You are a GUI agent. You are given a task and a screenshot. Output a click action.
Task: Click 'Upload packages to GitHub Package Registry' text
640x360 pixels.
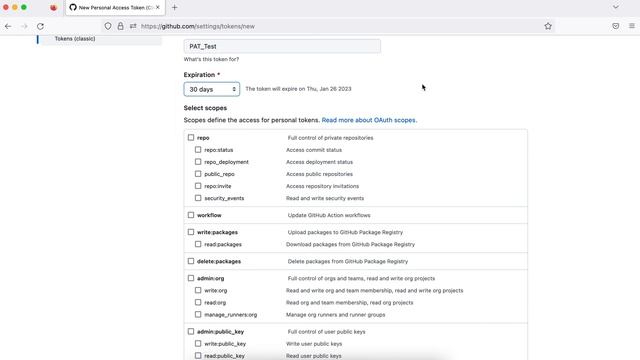345,232
